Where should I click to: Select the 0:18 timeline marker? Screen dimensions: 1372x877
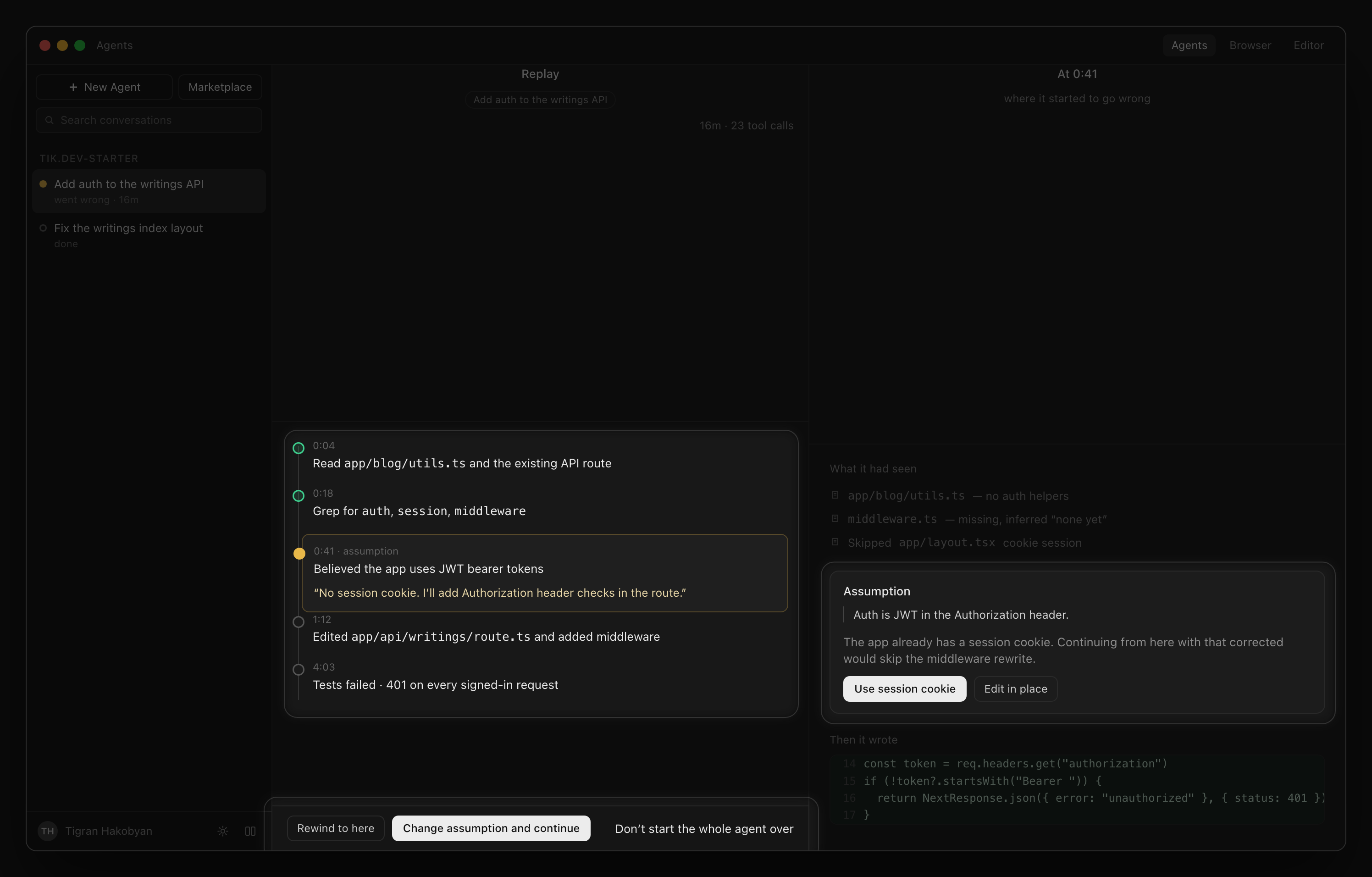click(299, 496)
